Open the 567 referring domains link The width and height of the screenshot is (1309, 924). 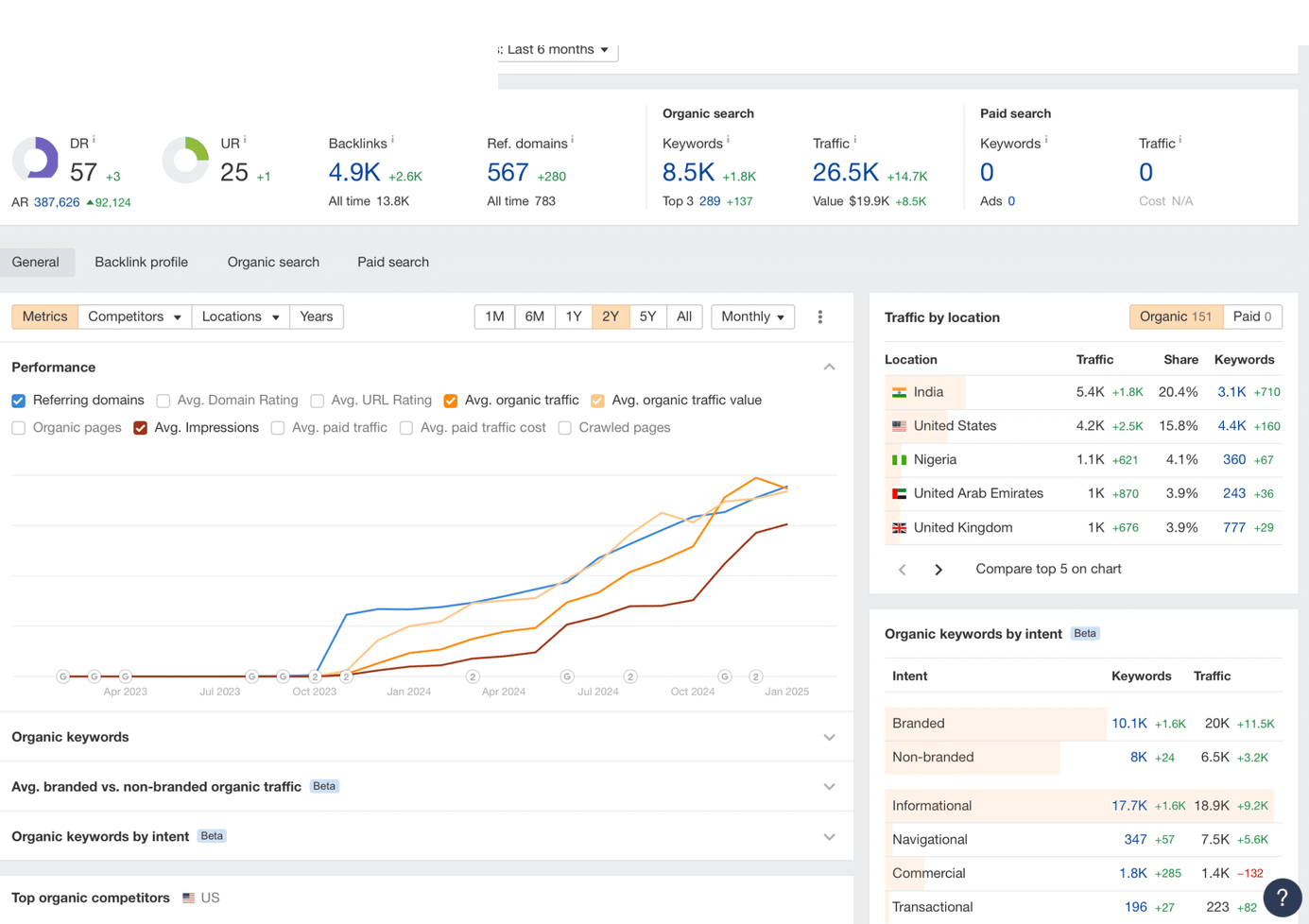click(x=508, y=172)
